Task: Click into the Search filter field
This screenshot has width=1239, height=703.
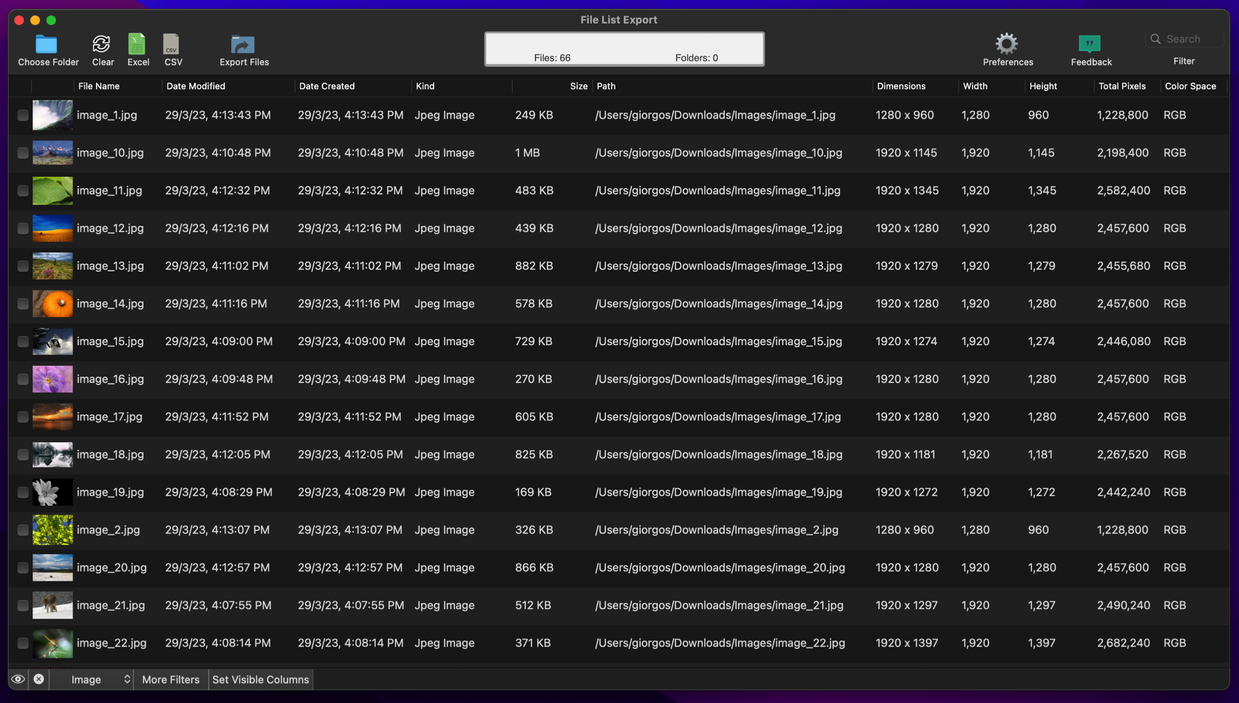Action: point(1184,39)
